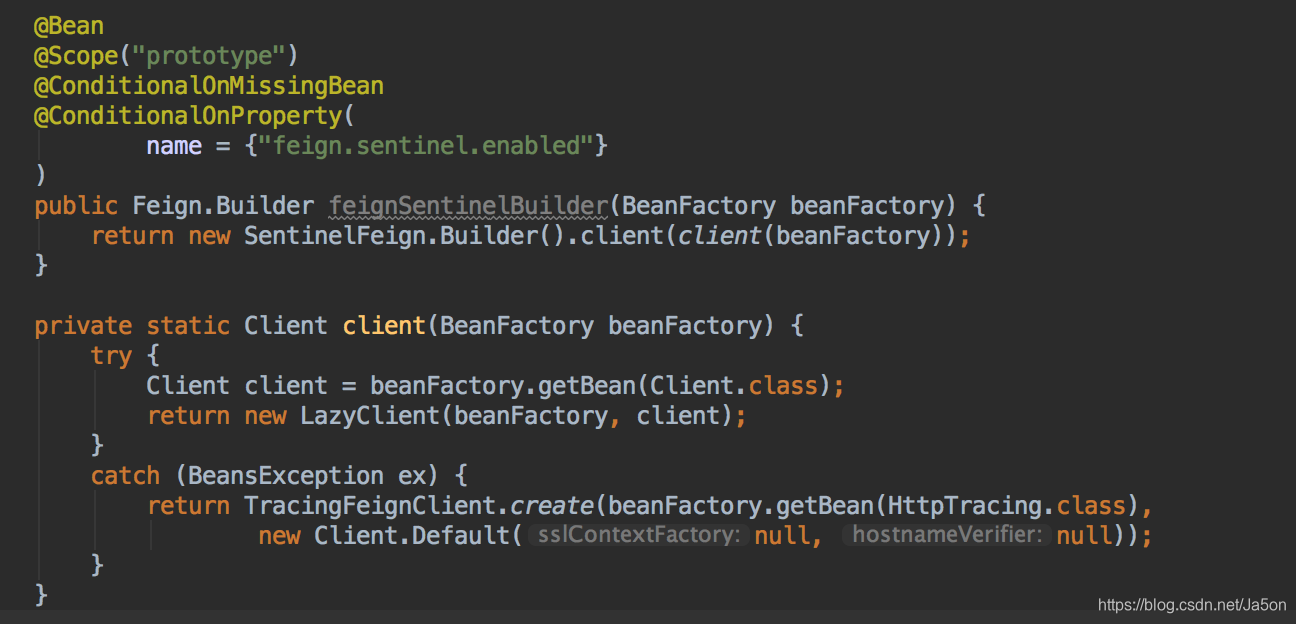Click the try keyword
This screenshot has height=624, width=1296.
[111, 356]
